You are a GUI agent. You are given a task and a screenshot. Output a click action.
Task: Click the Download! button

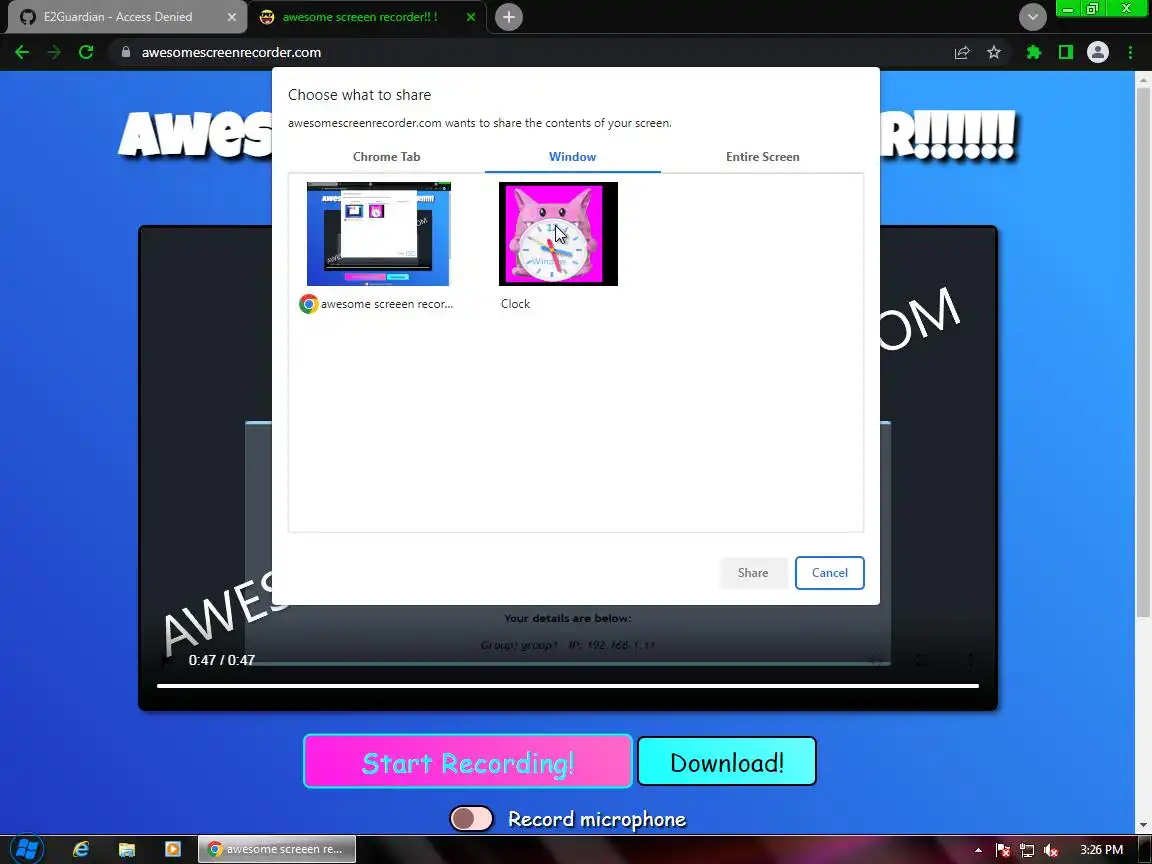(x=727, y=761)
